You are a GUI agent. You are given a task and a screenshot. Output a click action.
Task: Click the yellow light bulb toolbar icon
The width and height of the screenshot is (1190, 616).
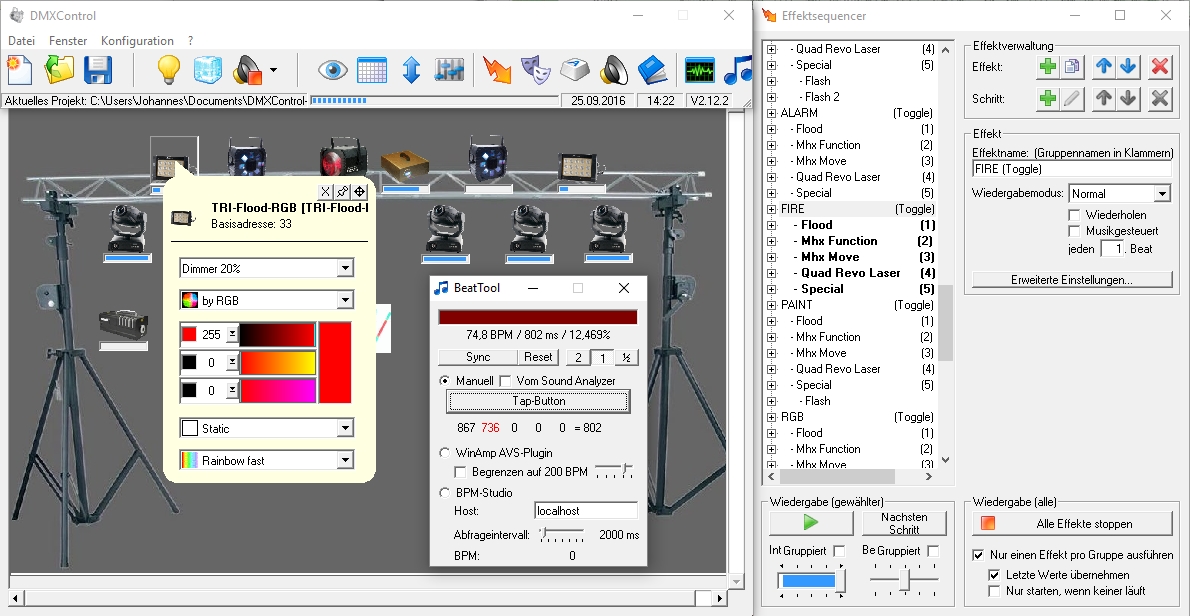point(169,70)
